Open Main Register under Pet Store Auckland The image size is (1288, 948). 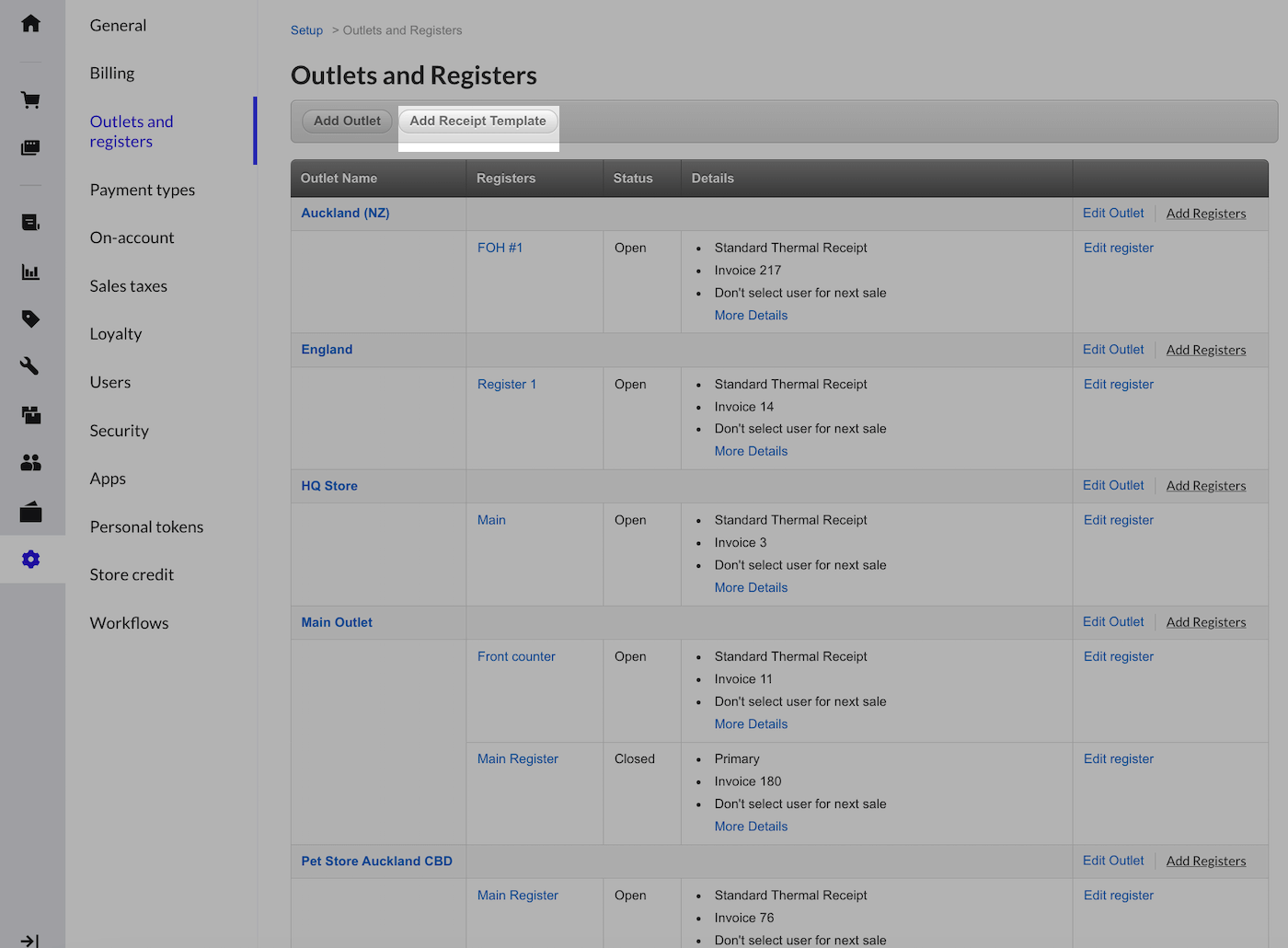tap(517, 895)
